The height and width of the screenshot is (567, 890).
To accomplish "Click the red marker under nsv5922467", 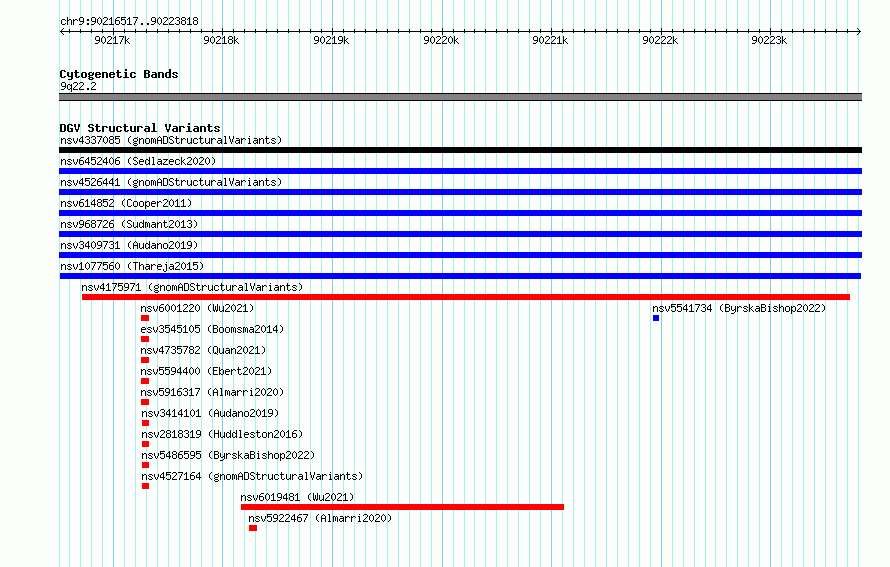I will coord(253,528).
